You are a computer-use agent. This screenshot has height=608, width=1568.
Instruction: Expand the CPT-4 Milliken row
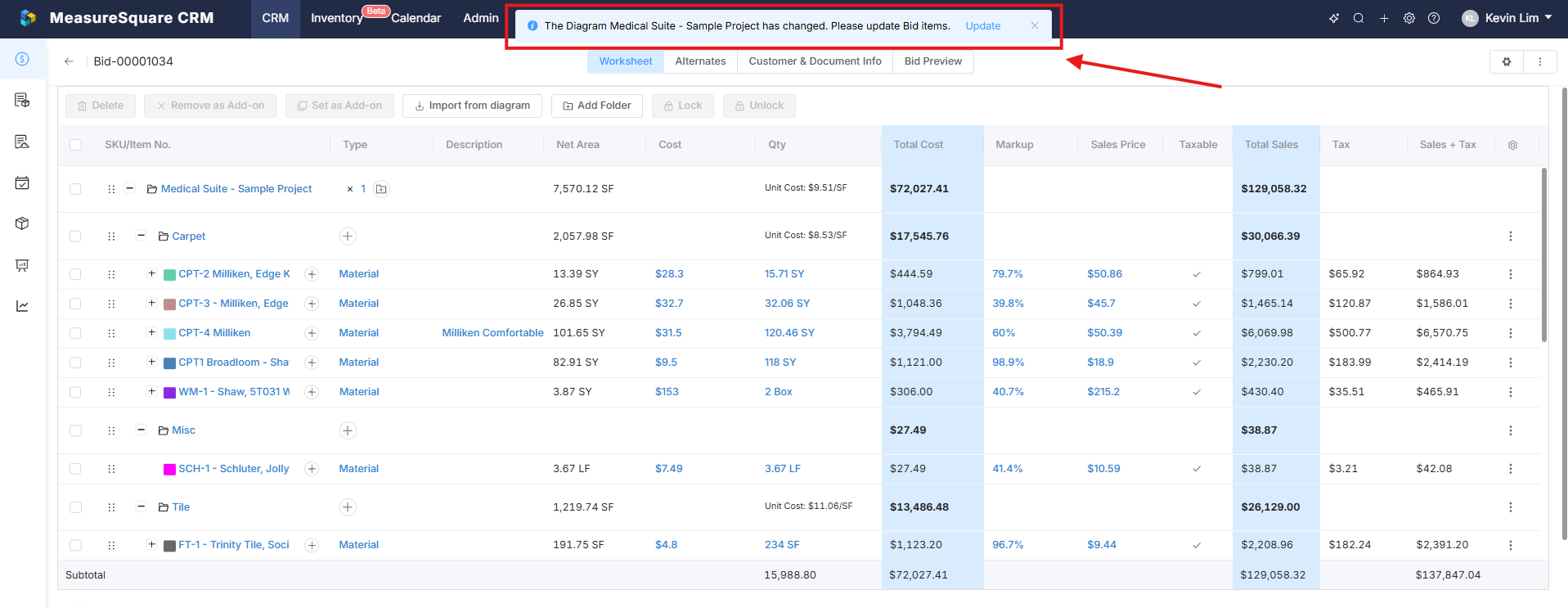point(151,332)
